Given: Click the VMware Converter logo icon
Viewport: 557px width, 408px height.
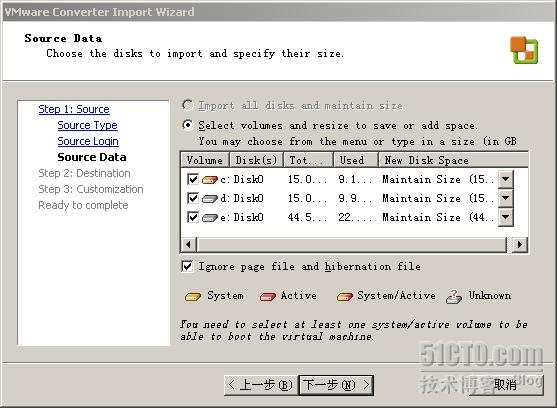Looking at the screenshot, I should (524, 50).
